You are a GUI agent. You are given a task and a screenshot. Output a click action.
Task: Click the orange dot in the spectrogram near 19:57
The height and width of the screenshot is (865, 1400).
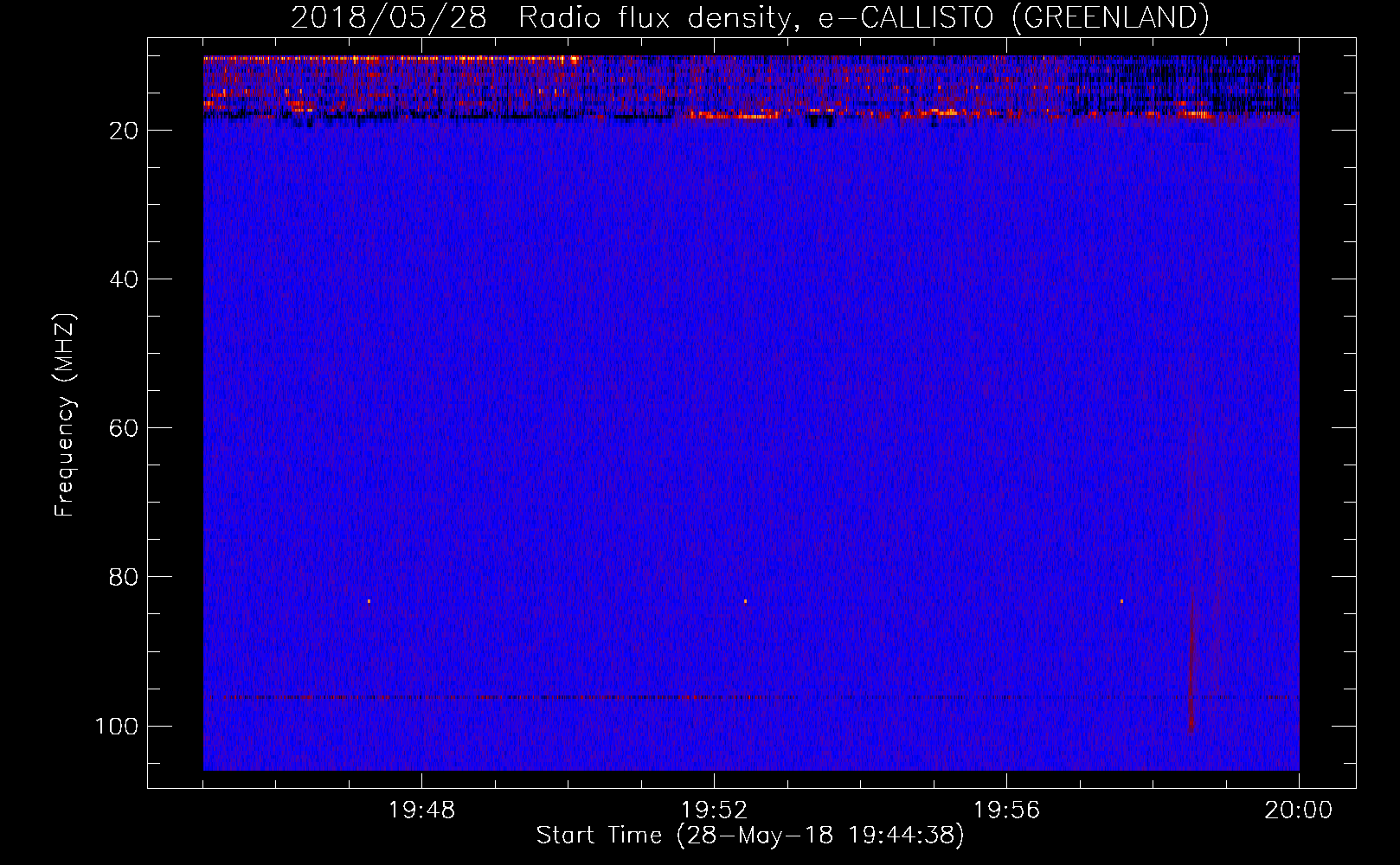click(1121, 601)
